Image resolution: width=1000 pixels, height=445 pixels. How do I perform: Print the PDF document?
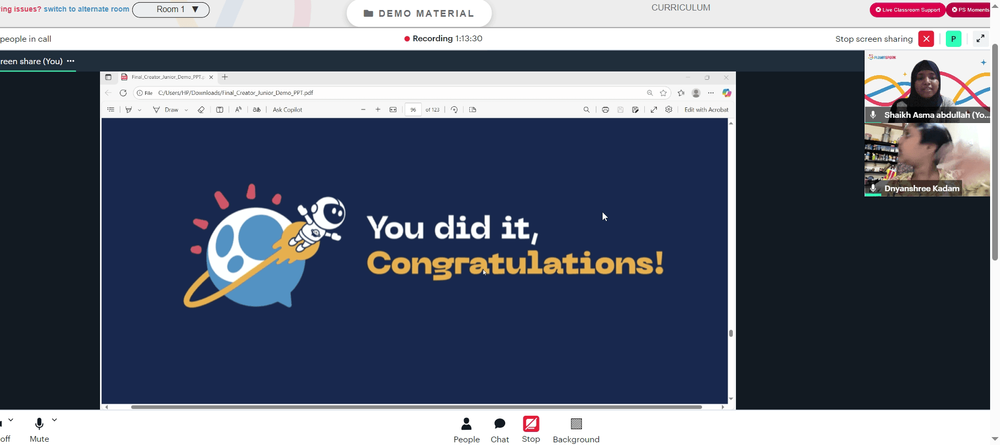[x=605, y=110]
